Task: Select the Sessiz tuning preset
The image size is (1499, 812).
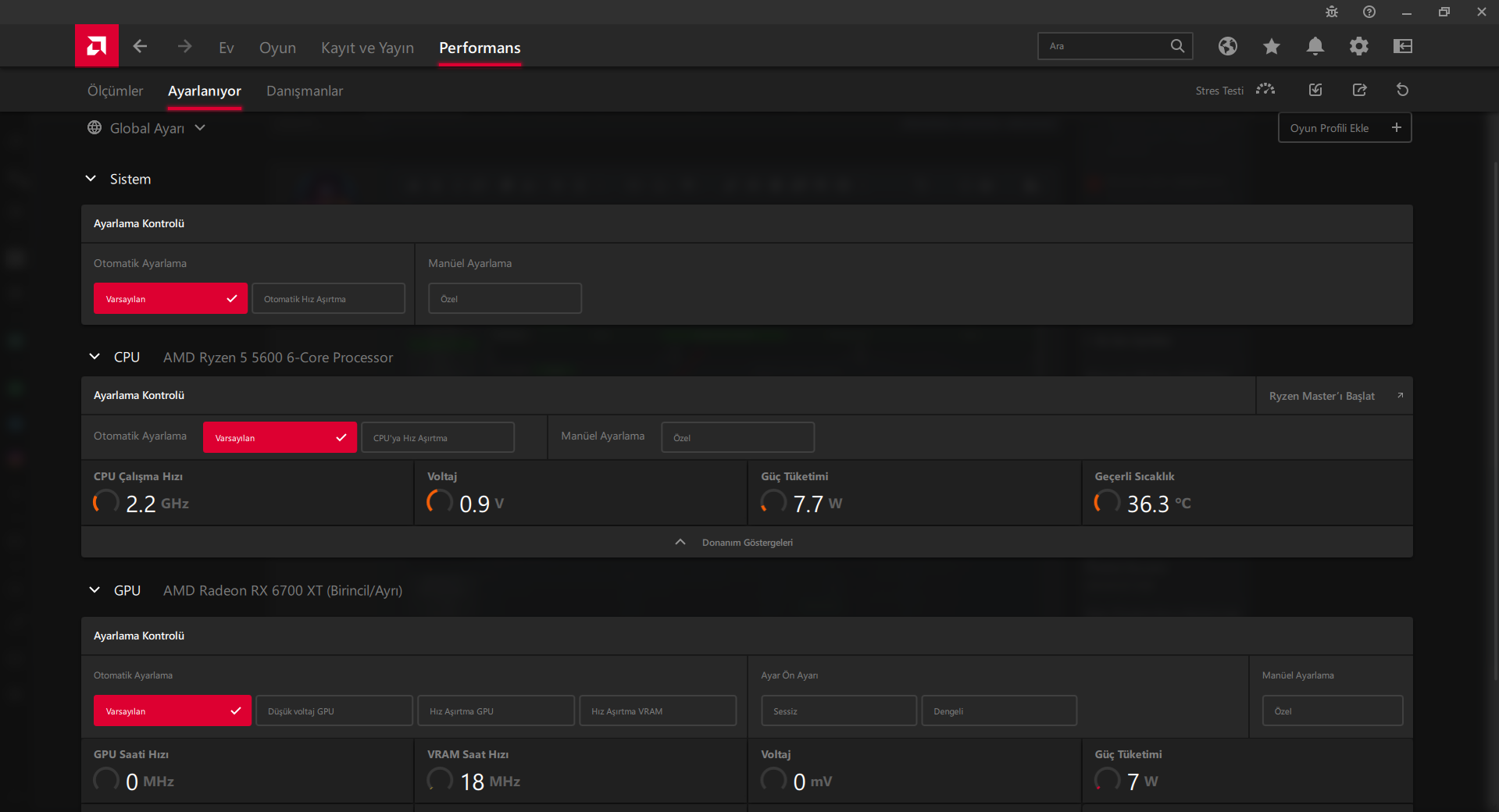Action: (x=839, y=710)
